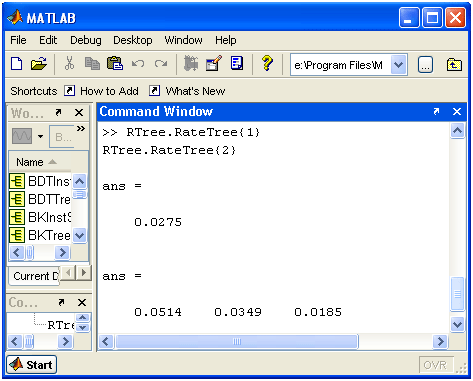
Task: Switch to the Current Directory tab
Action: [x=34, y=276]
